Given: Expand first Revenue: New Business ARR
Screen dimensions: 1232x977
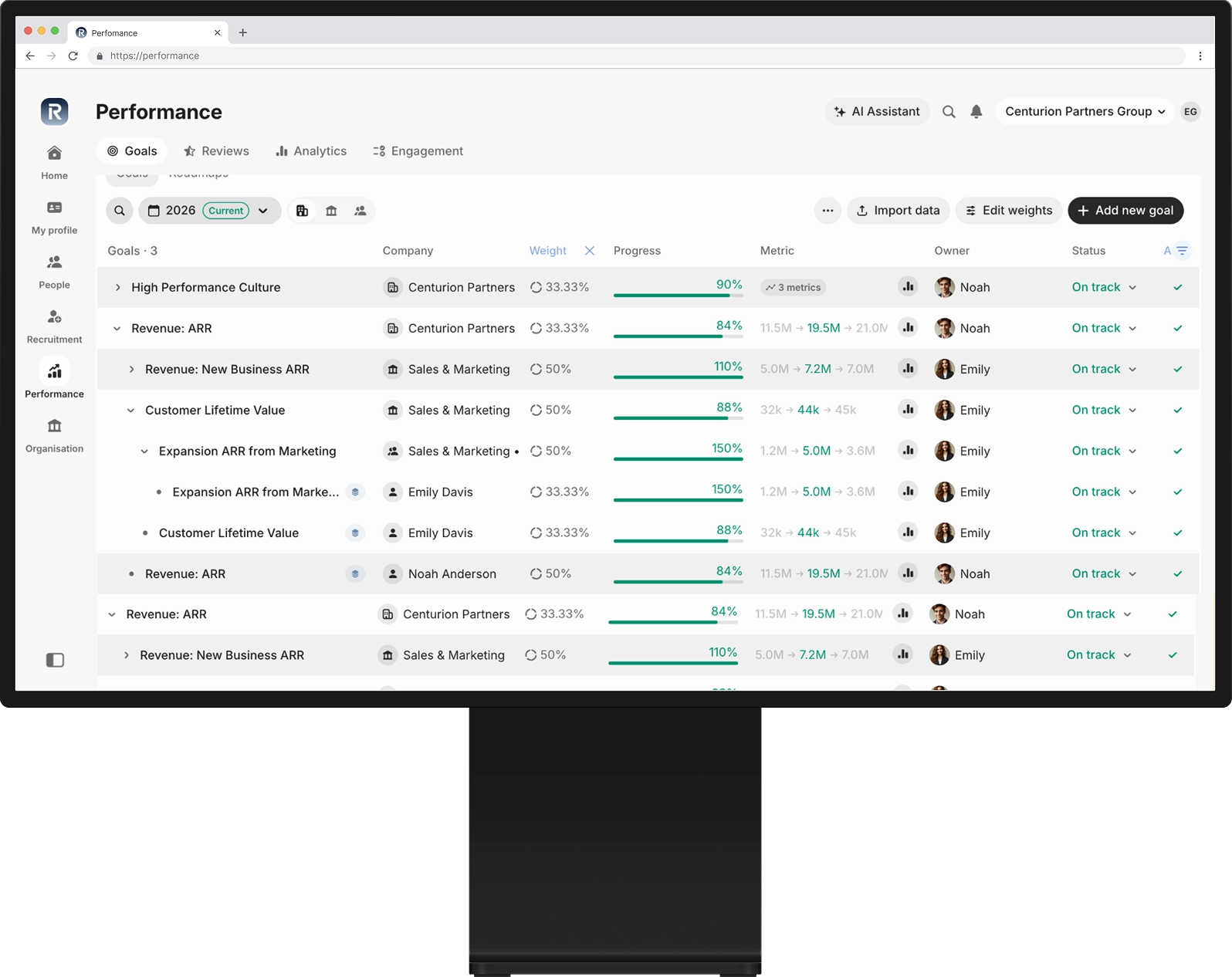Looking at the screenshot, I should coord(131,369).
